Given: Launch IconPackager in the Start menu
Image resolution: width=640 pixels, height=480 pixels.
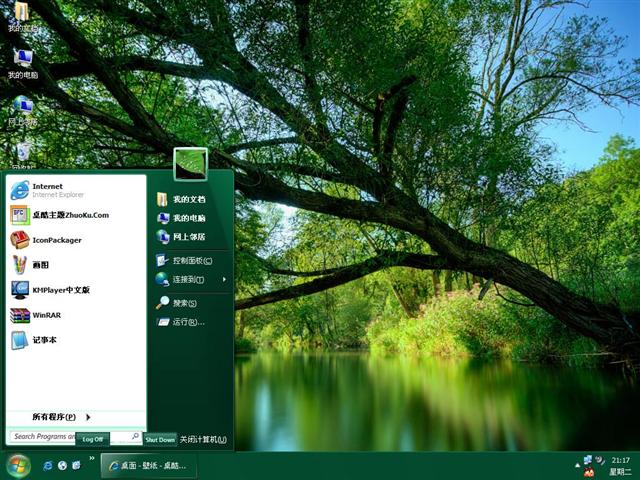Looking at the screenshot, I should pos(56,240).
